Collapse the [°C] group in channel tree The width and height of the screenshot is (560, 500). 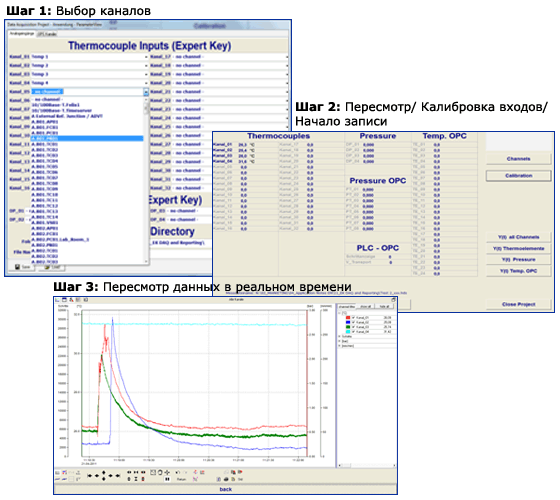click(x=339, y=313)
